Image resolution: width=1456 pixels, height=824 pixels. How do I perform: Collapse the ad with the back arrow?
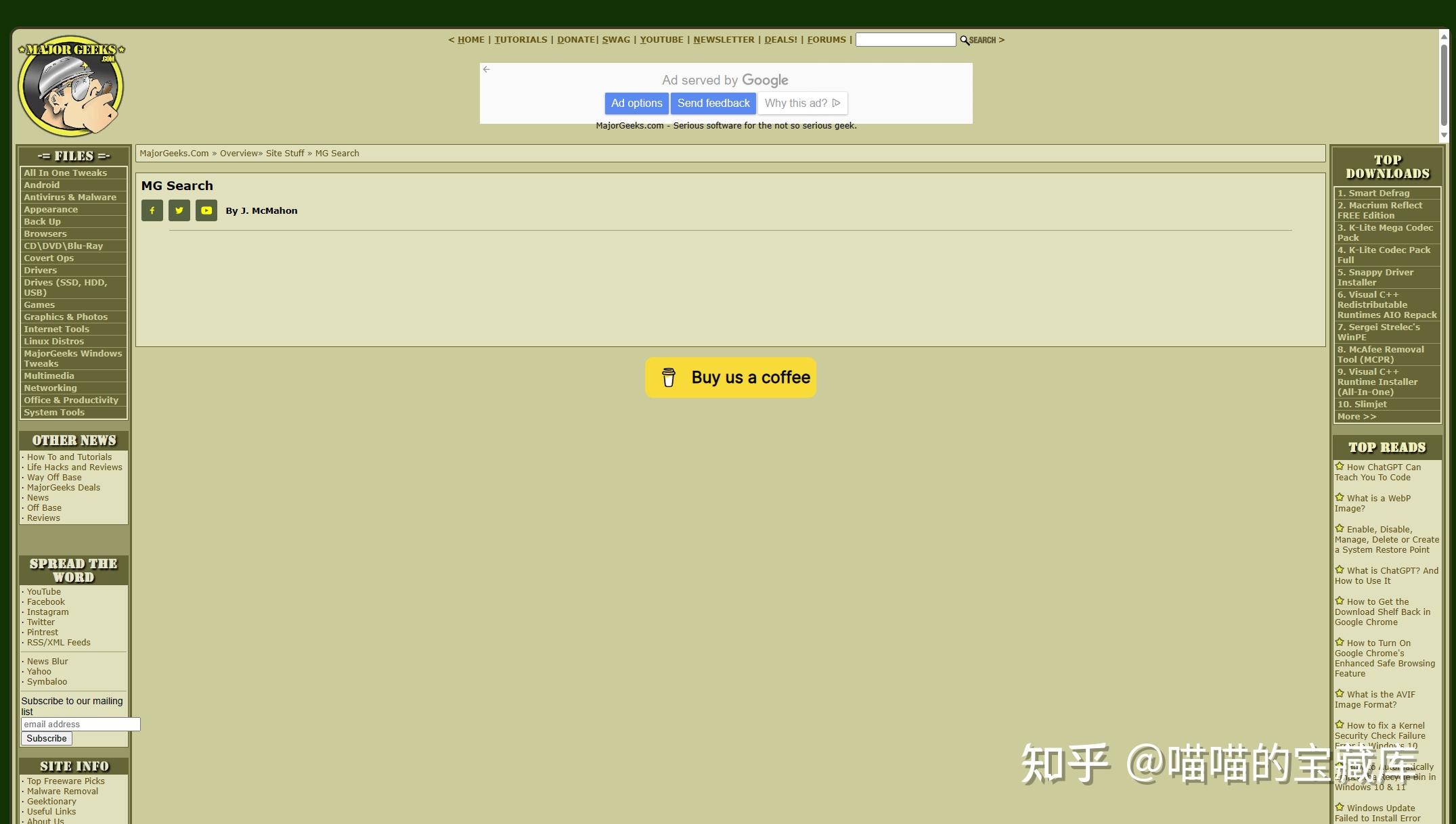[487, 69]
